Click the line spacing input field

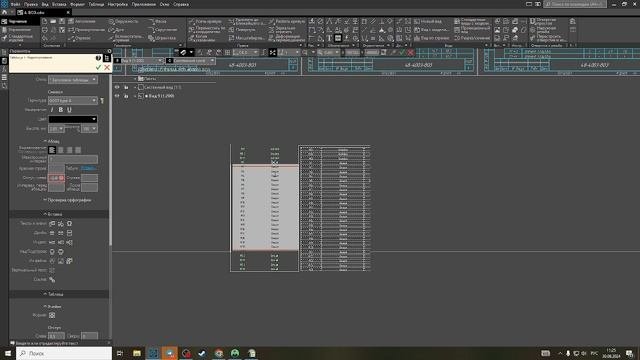pos(73,159)
